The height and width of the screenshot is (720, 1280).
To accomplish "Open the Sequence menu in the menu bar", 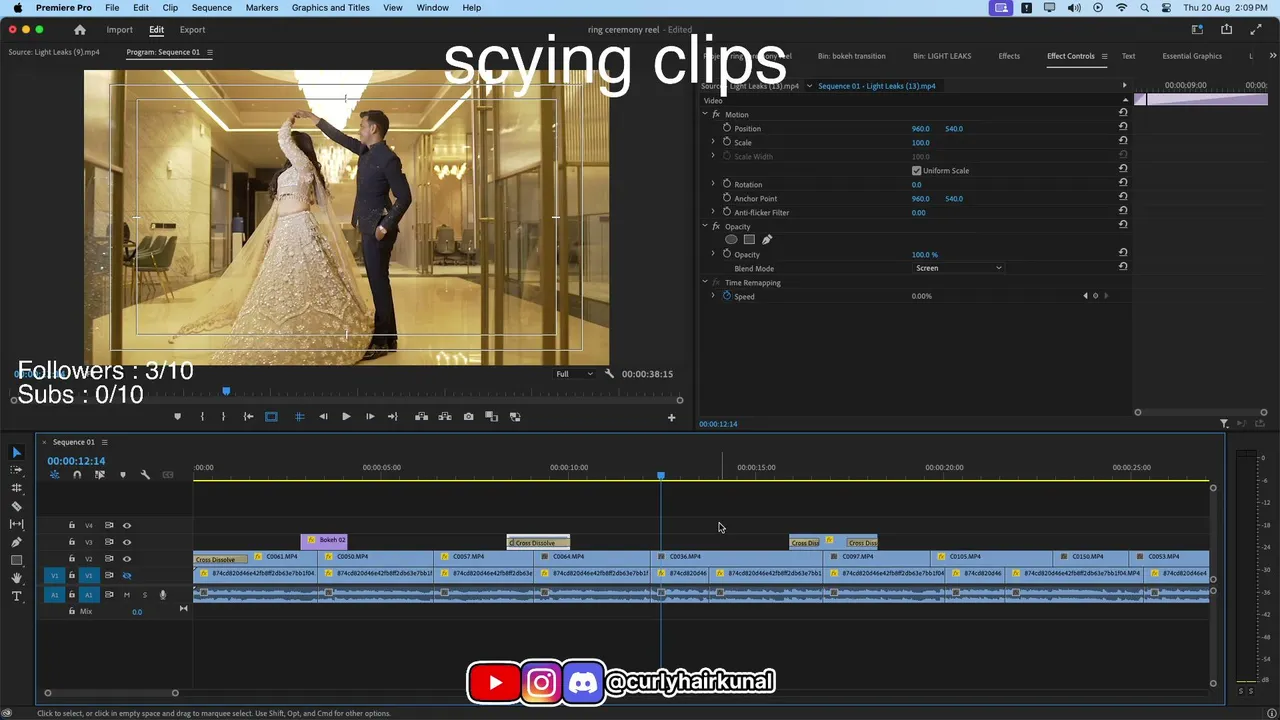I will (211, 8).
